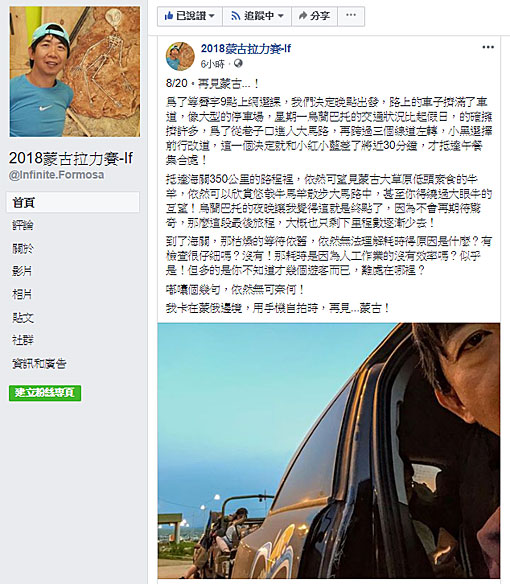Click the post author's small avatar
This screenshot has height=584, width=510.
click(x=180, y=56)
